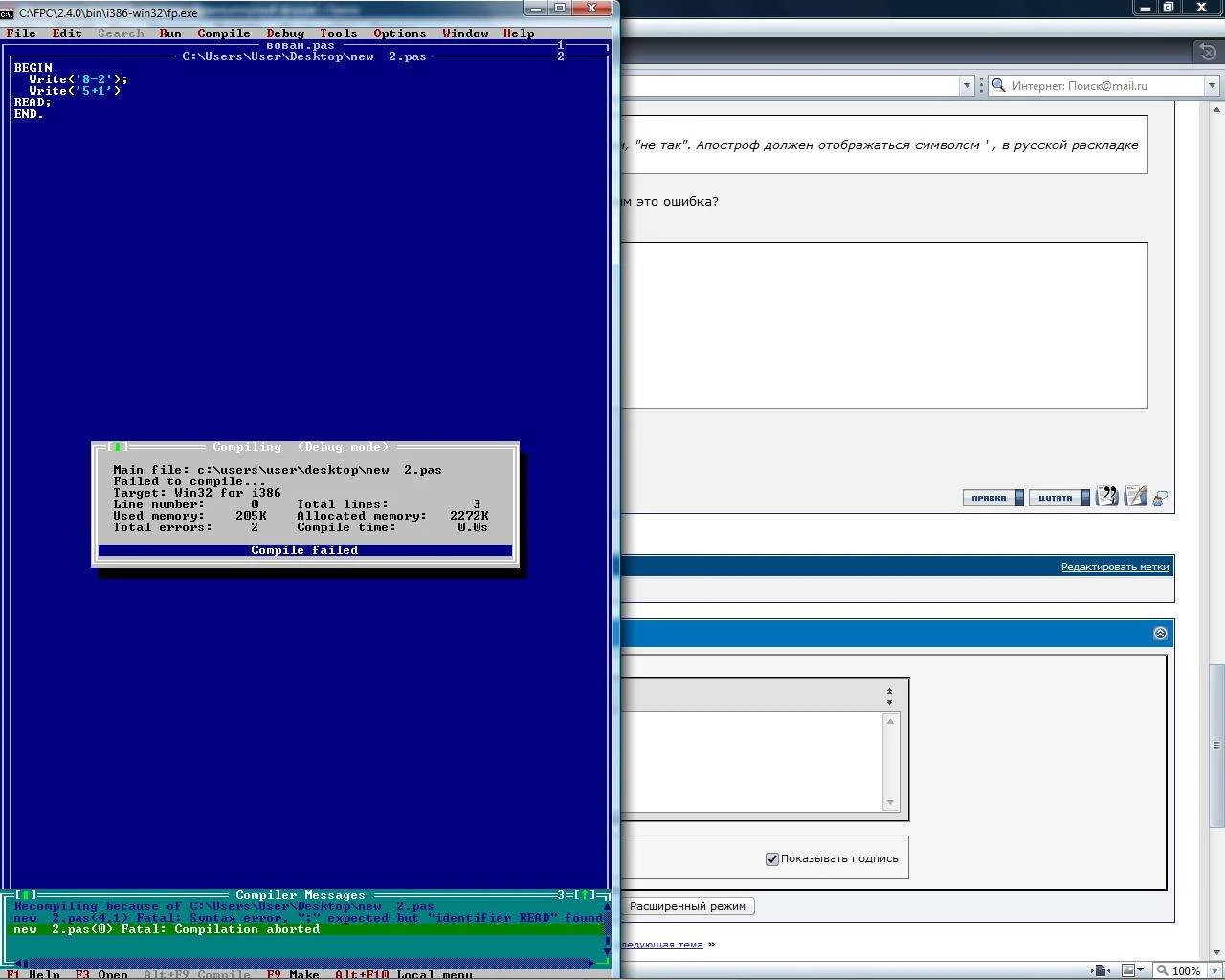The image size is (1225, 980).
Task: Open the Window menu
Action: [465, 33]
